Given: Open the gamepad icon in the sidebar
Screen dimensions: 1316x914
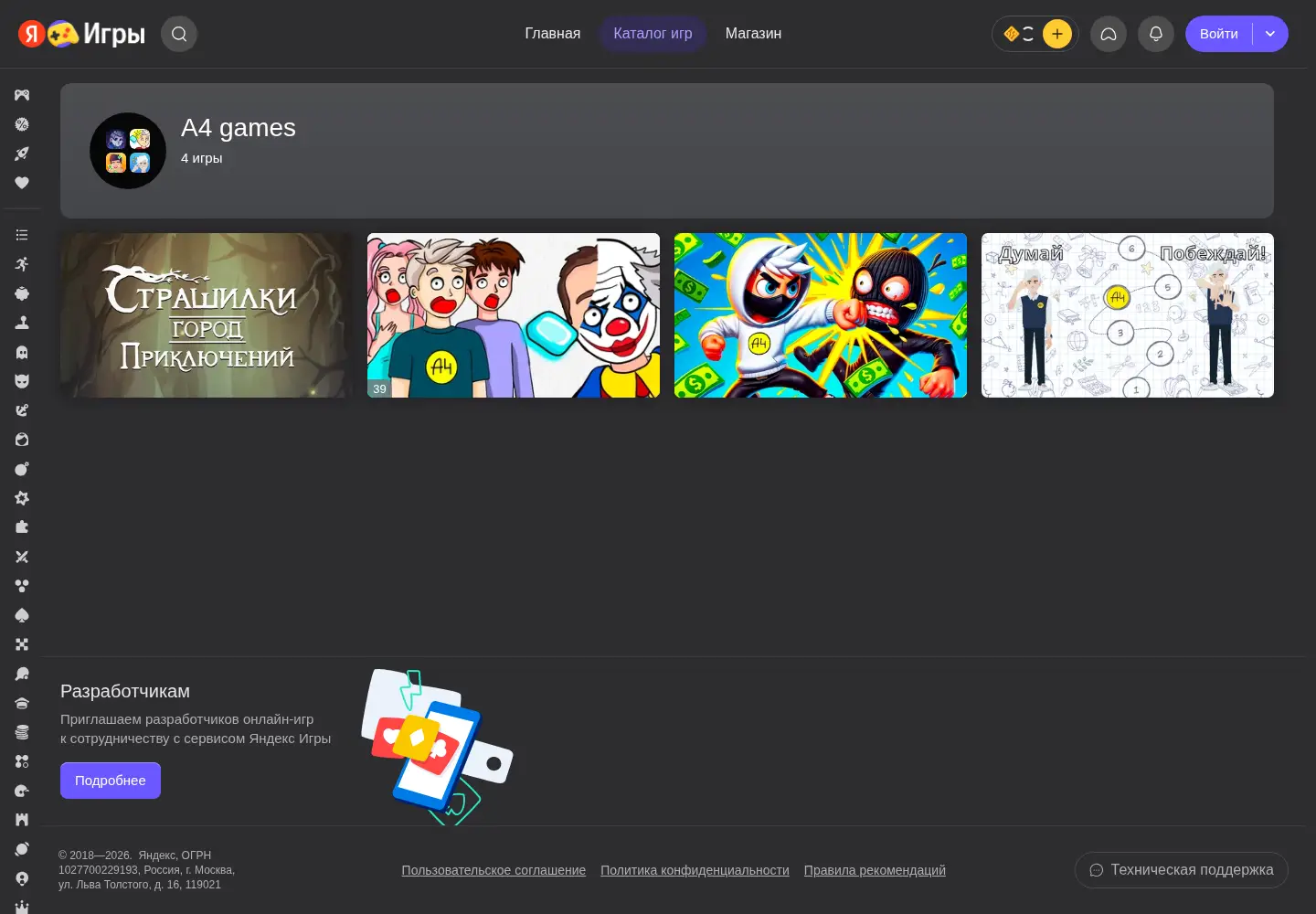Looking at the screenshot, I should pos(22,95).
